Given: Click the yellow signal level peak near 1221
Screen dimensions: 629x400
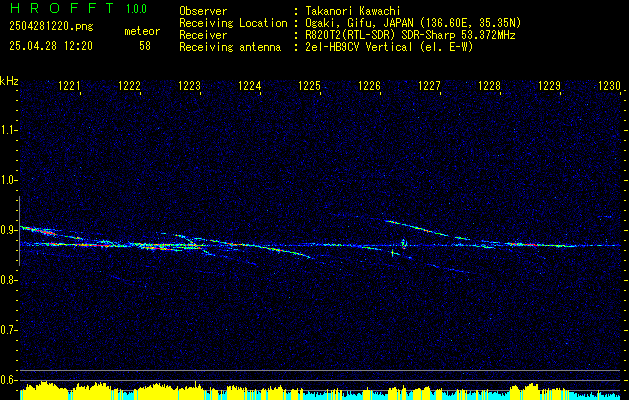Looking at the screenshot, I should pos(44,391).
